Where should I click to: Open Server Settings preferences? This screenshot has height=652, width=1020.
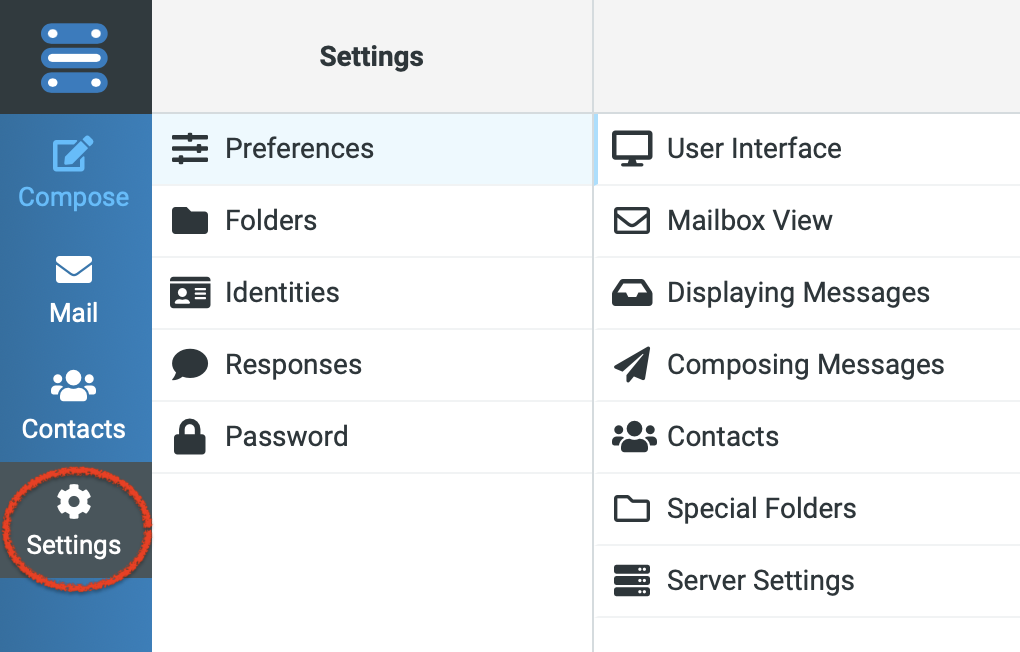click(x=807, y=582)
